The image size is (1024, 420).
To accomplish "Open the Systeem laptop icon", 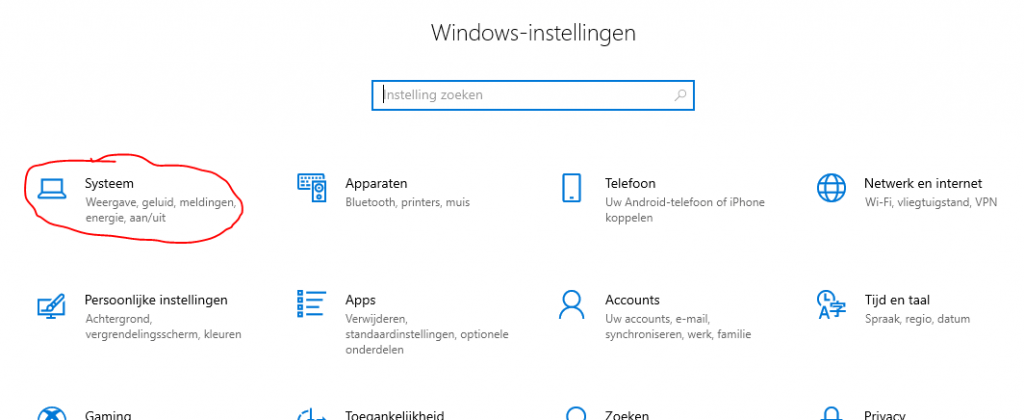I will coord(52,188).
